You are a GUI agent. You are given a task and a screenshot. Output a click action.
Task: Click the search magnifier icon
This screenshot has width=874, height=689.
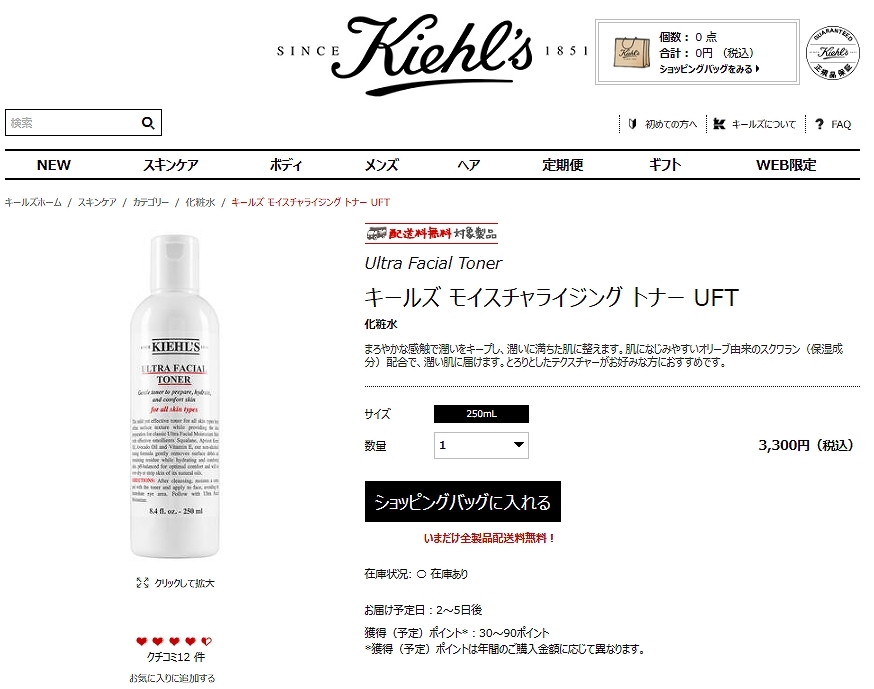pyautogui.click(x=148, y=123)
